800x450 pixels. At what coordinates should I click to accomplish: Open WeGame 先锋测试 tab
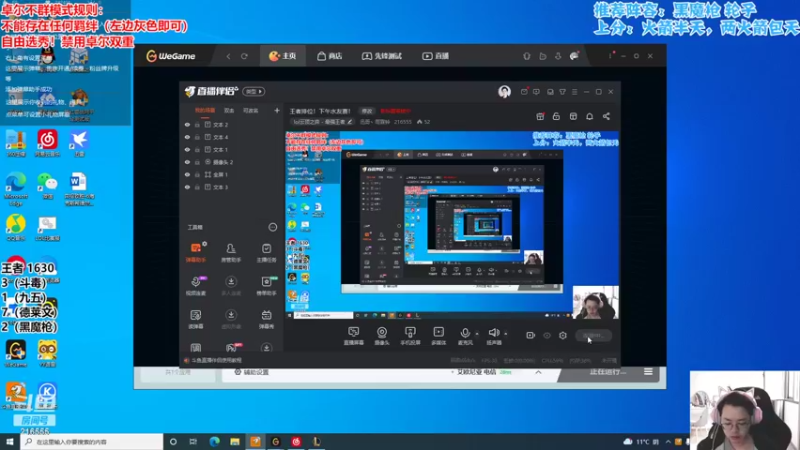point(382,56)
